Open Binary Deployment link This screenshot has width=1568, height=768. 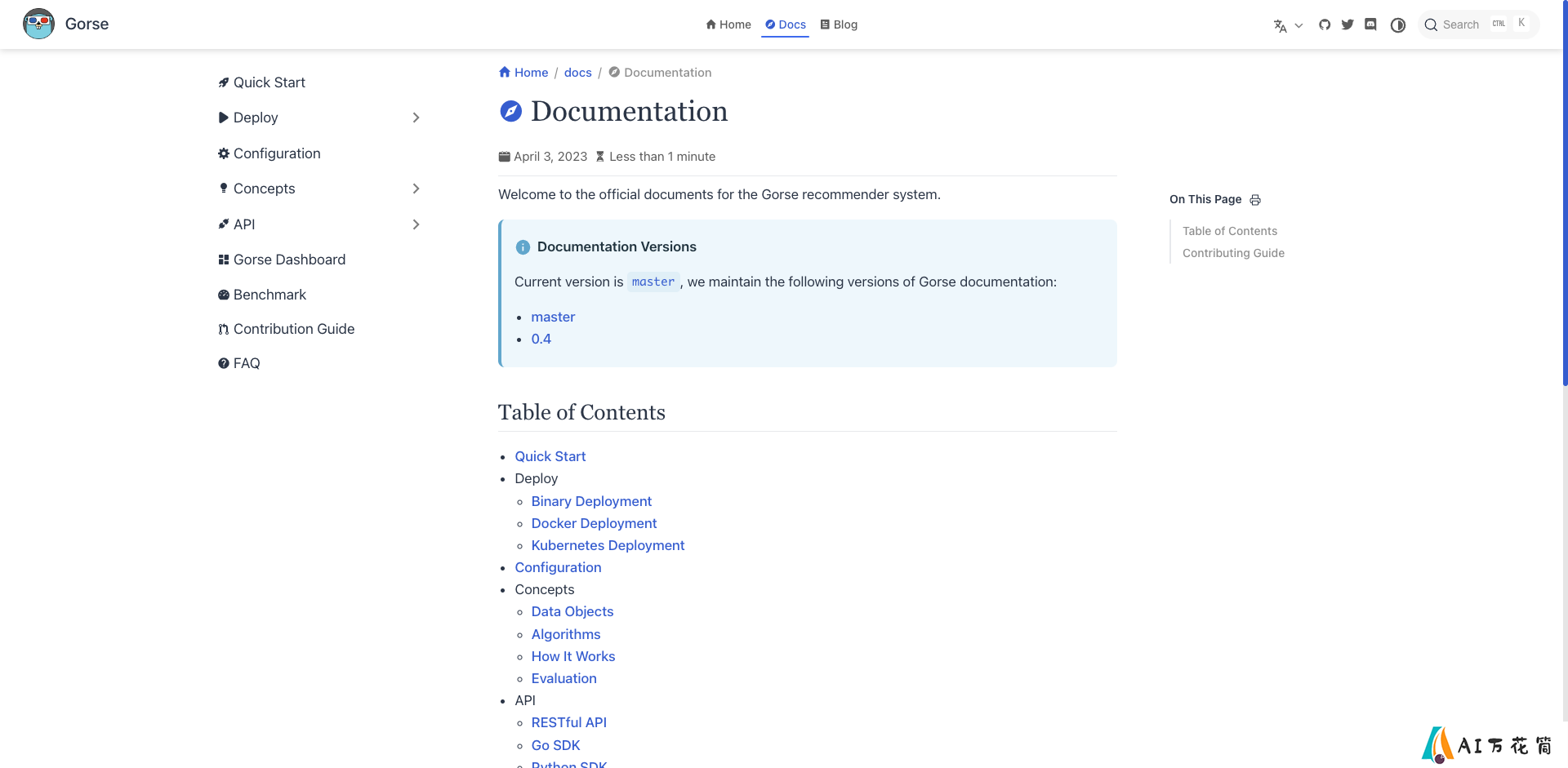591,501
